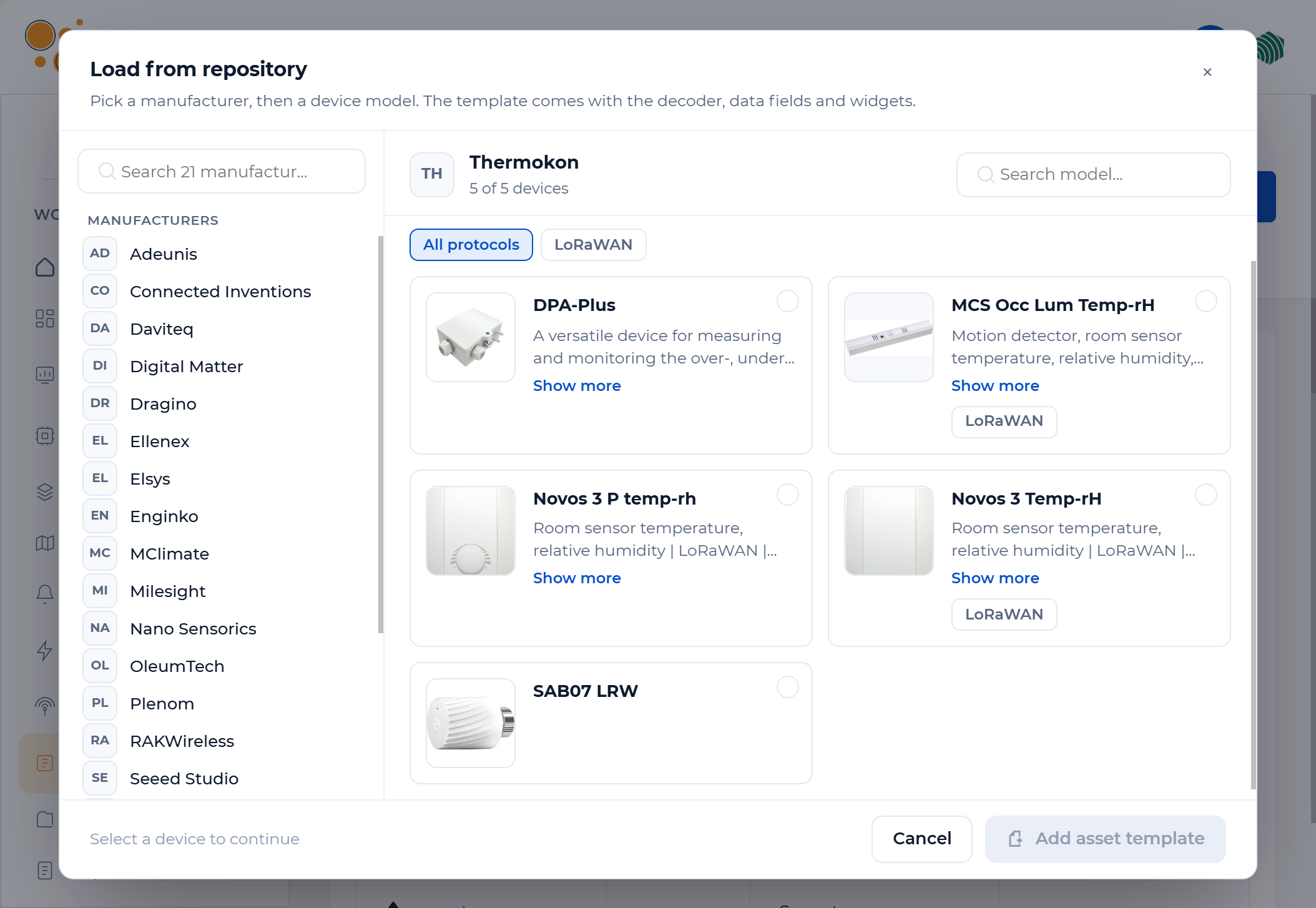Open the home icon in the left sidebar

(x=45, y=267)
